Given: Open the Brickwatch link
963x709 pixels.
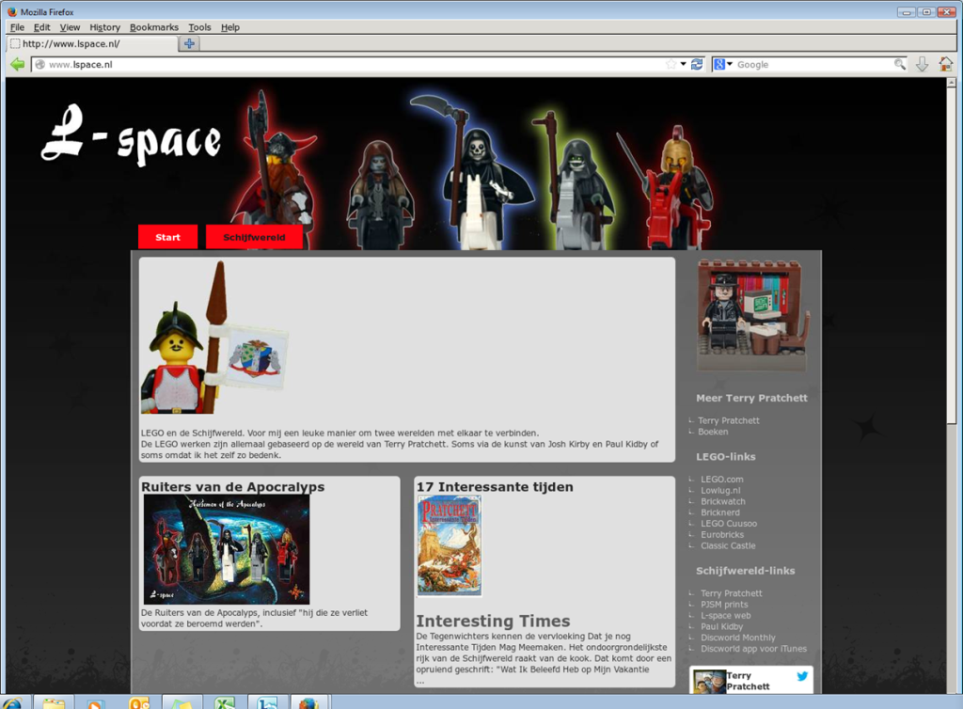Looking at the screenshot, I should 723,501.
